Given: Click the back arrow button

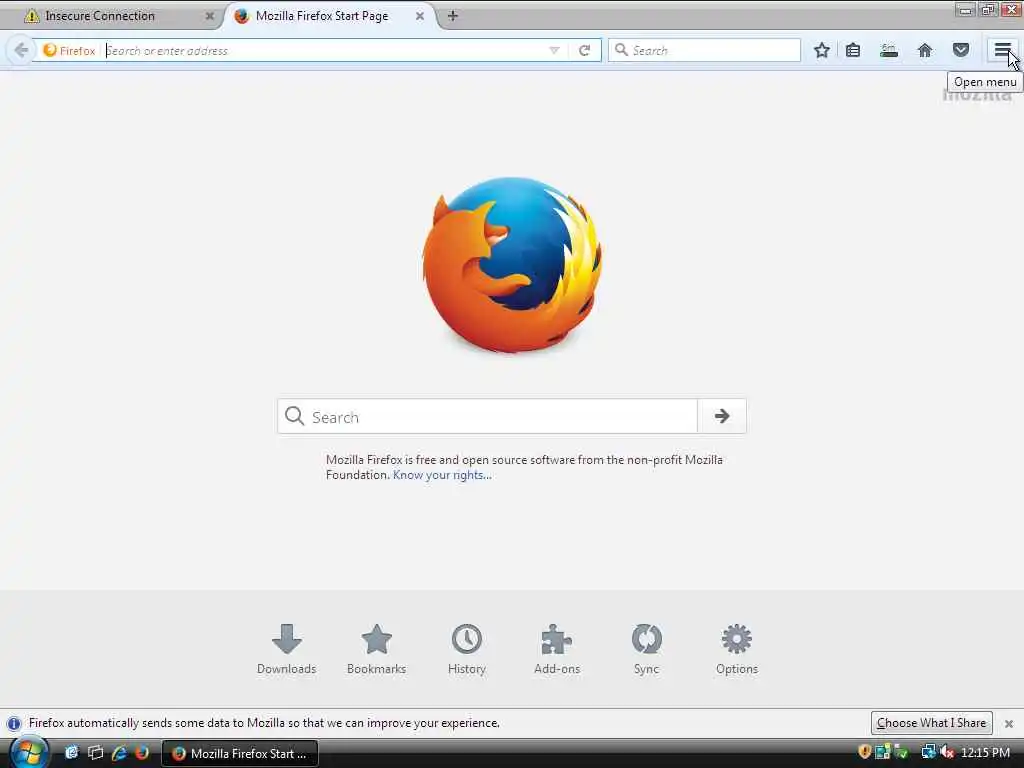Looking at the screenshot, I should tap(21, 50).
